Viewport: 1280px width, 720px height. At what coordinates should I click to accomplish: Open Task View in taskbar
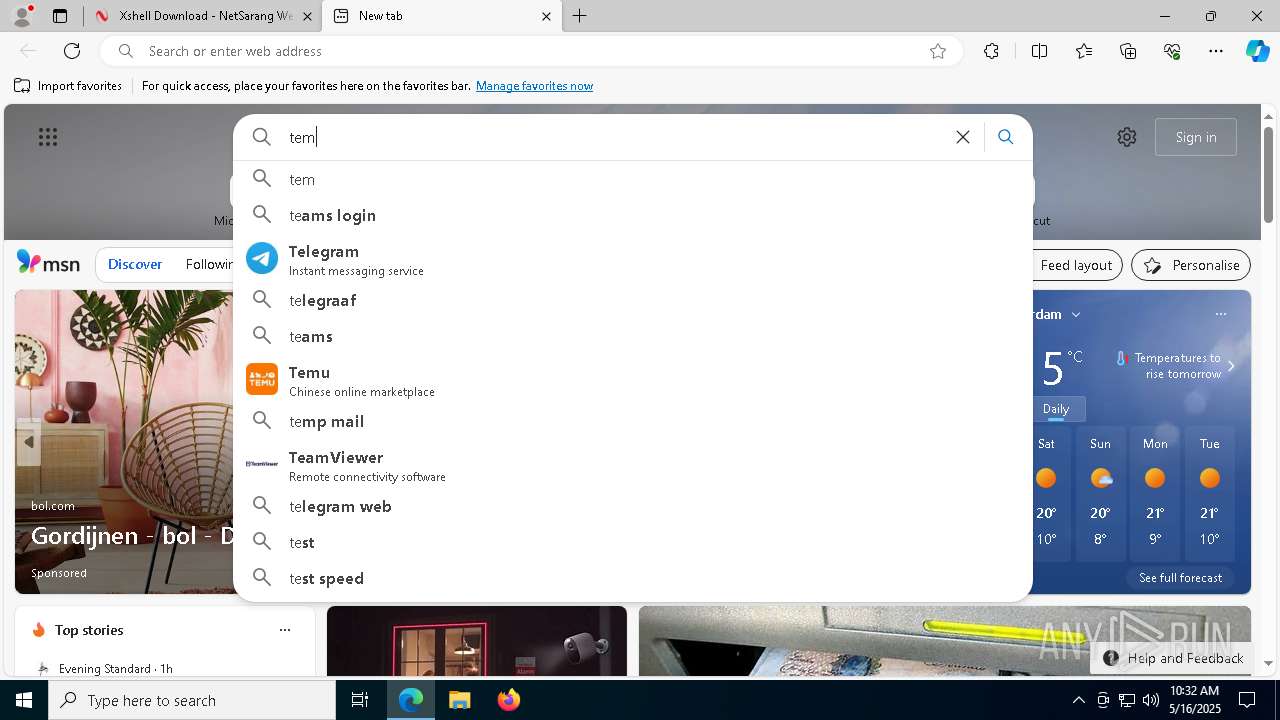(360, 700)
